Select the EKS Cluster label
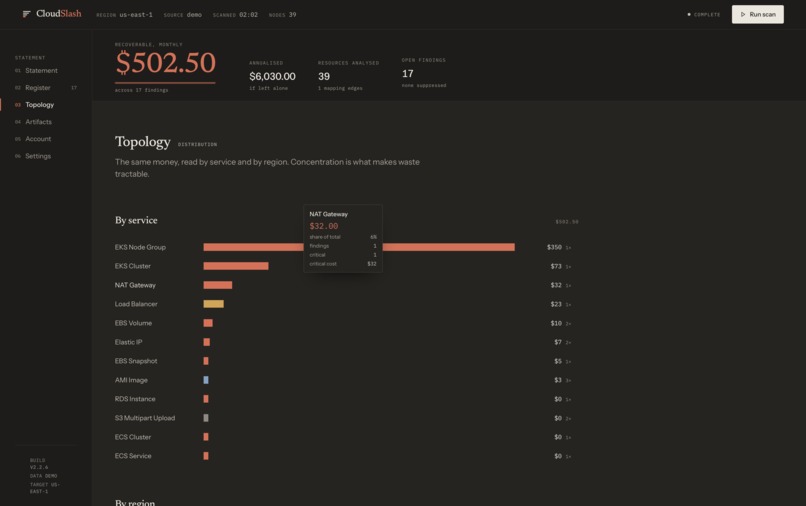 pyautogui.click(x=133, y=266)
